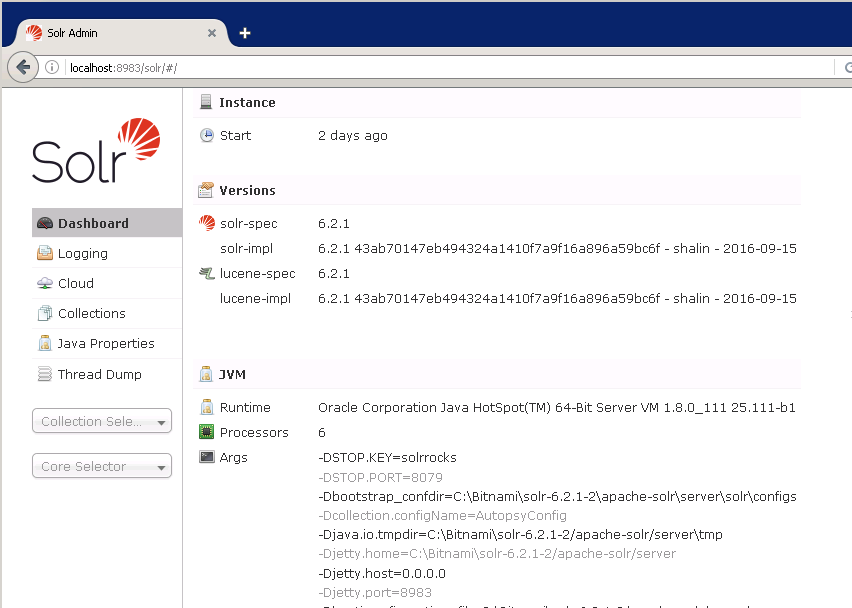This screenshot has width=852, height=608.
Task: Click the -Djetty.home argument line
Action: pos(497,554)
